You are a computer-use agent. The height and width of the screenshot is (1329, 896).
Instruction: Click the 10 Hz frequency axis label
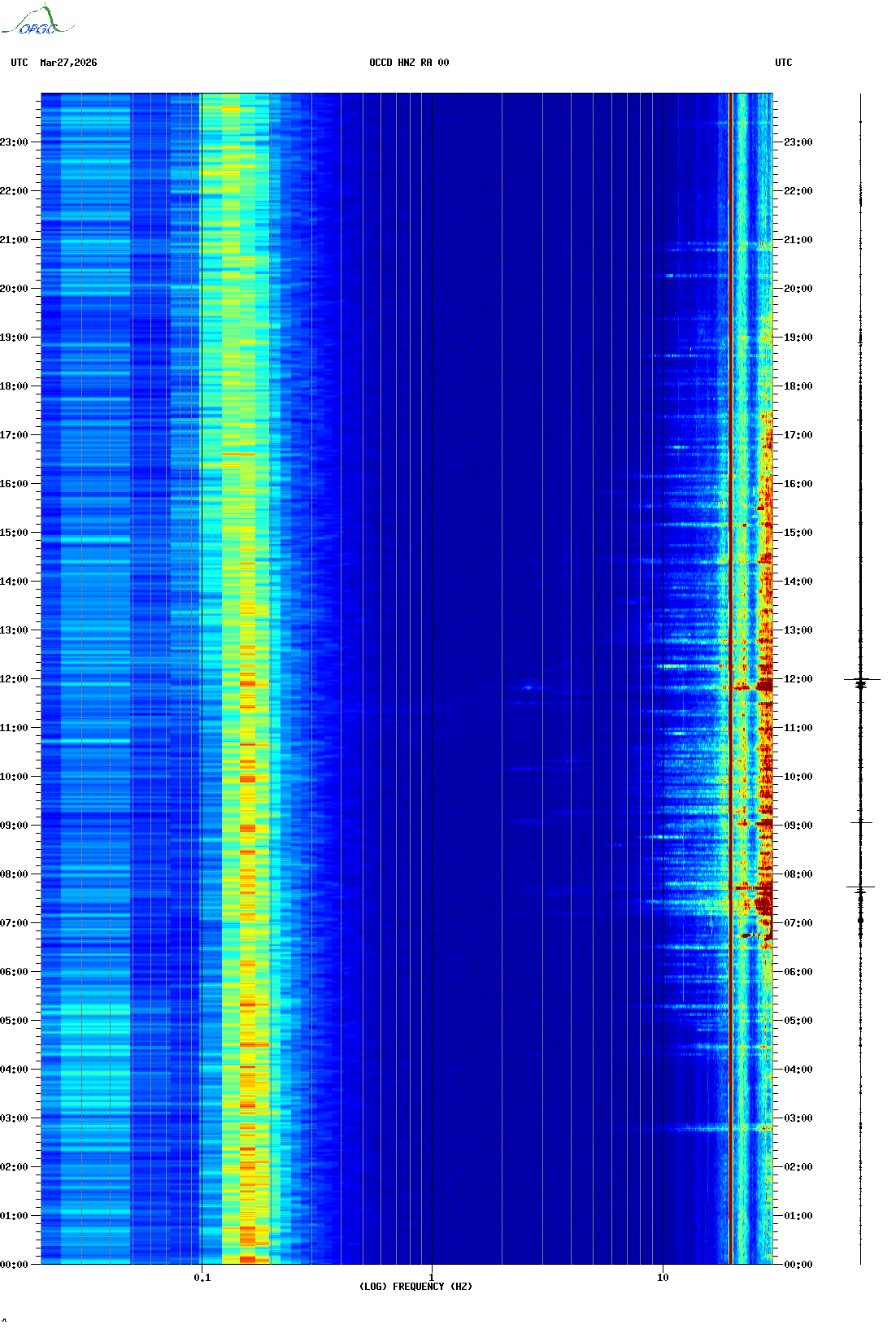[x=663, y=1278]
